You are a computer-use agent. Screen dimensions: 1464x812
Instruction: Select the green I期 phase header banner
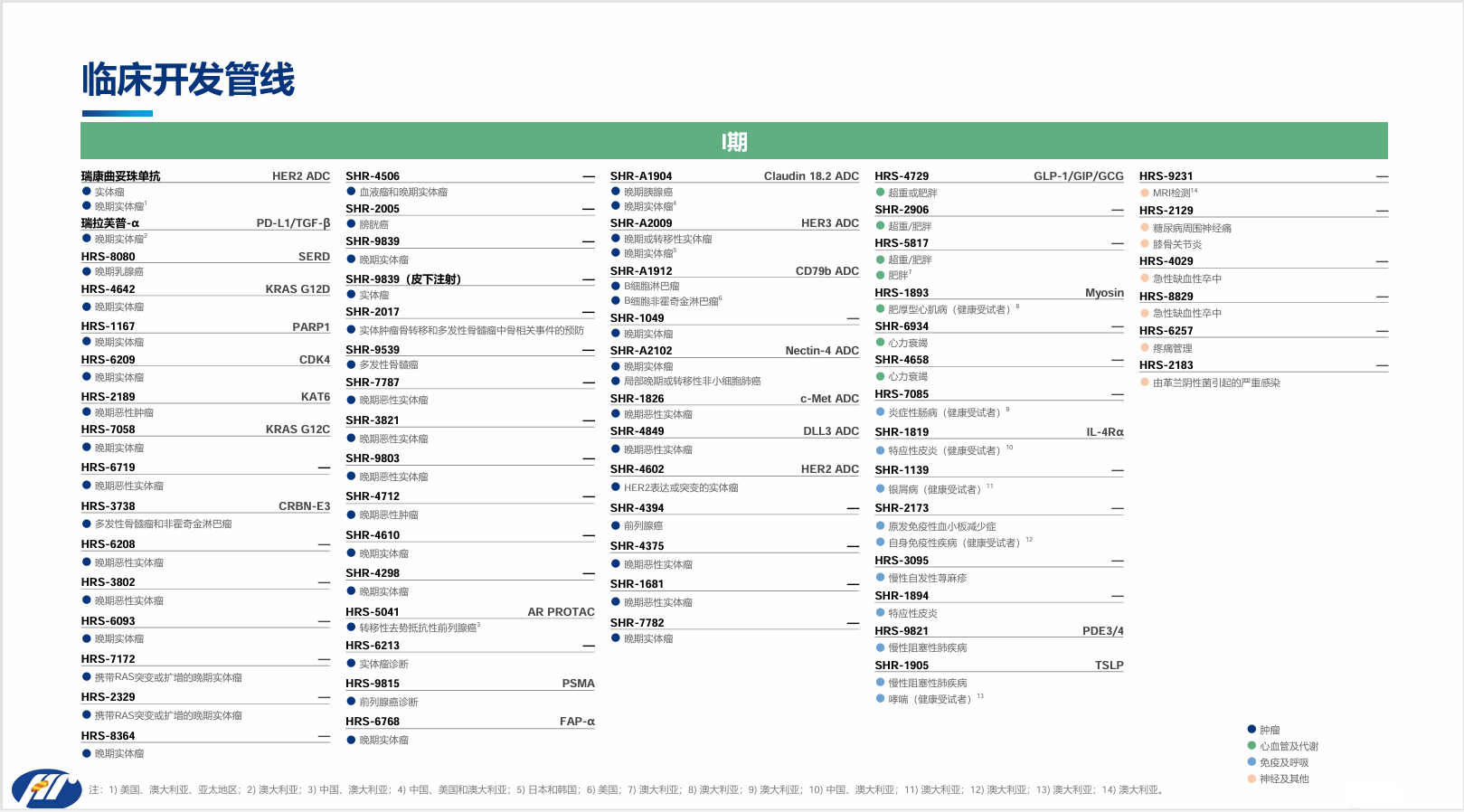click(733, 141)
